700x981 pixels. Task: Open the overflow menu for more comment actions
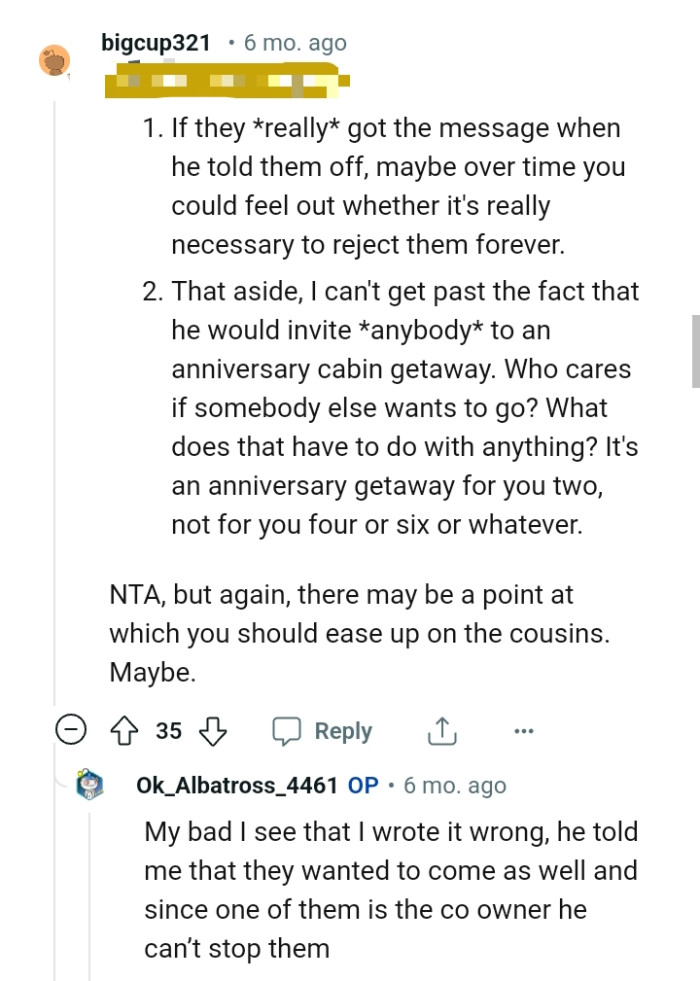click(523, 731)
